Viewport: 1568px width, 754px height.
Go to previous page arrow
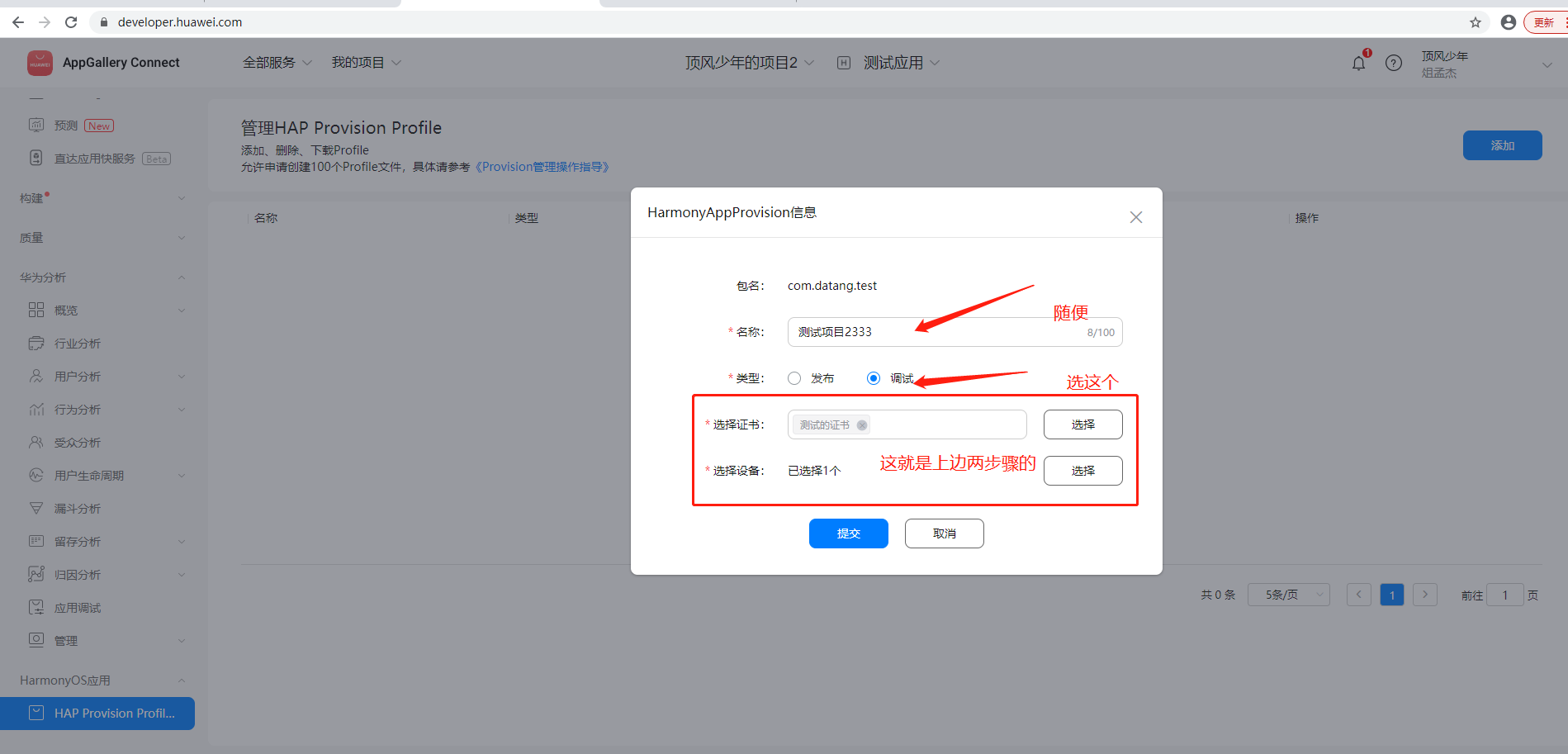(x=1359, y=595)
